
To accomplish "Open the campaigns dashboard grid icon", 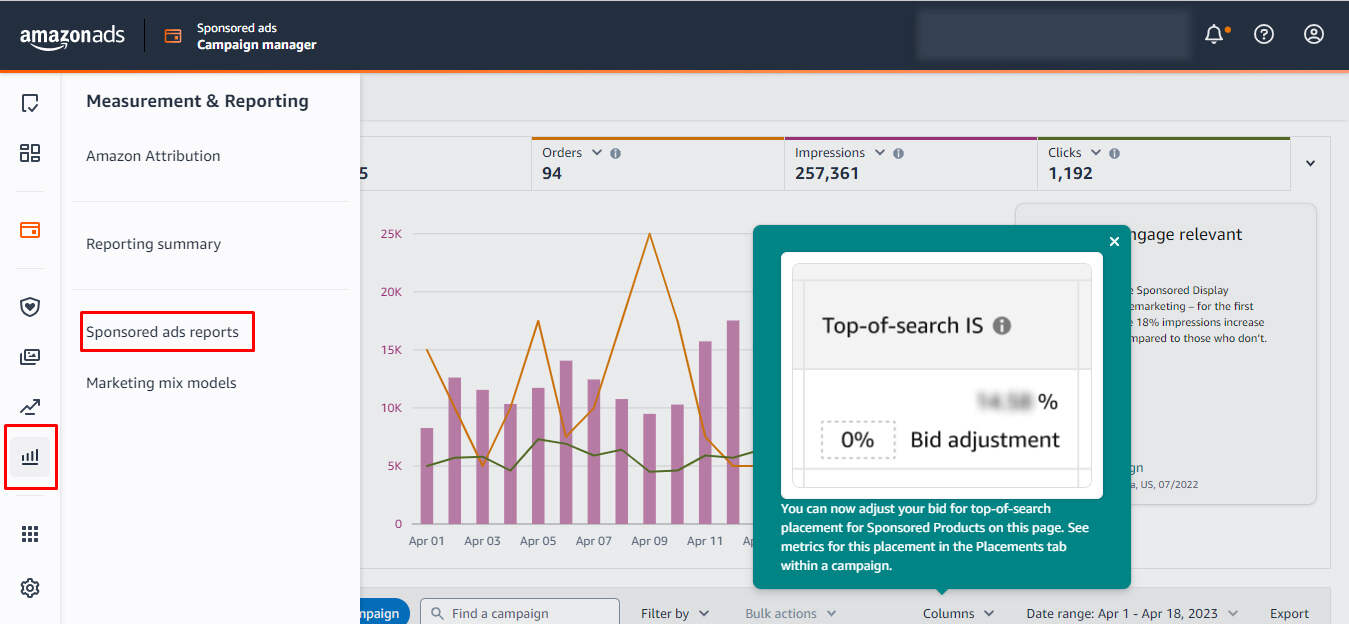I will coord(30,153).
